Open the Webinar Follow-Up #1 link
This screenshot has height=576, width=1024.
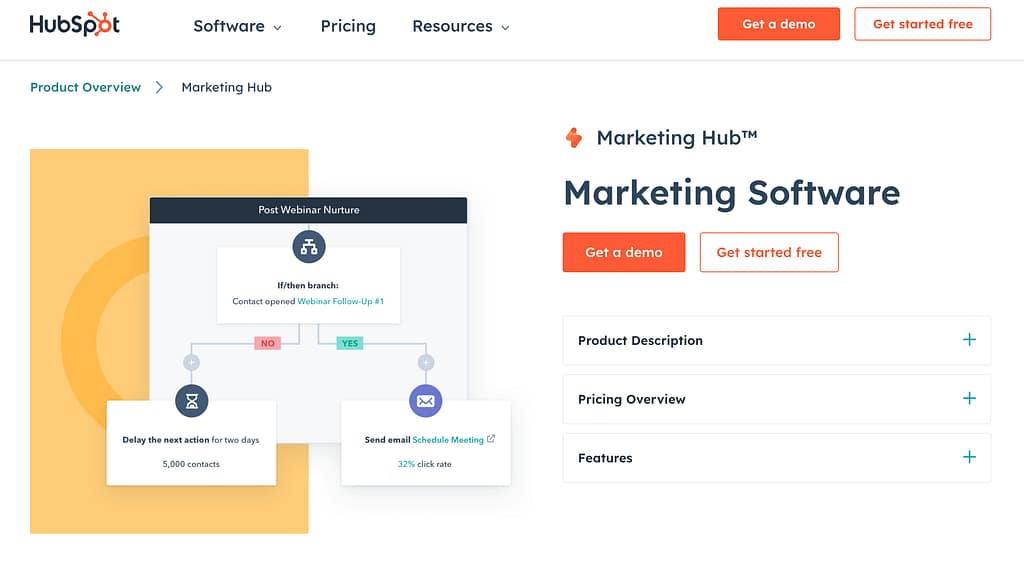coord(340,299)
